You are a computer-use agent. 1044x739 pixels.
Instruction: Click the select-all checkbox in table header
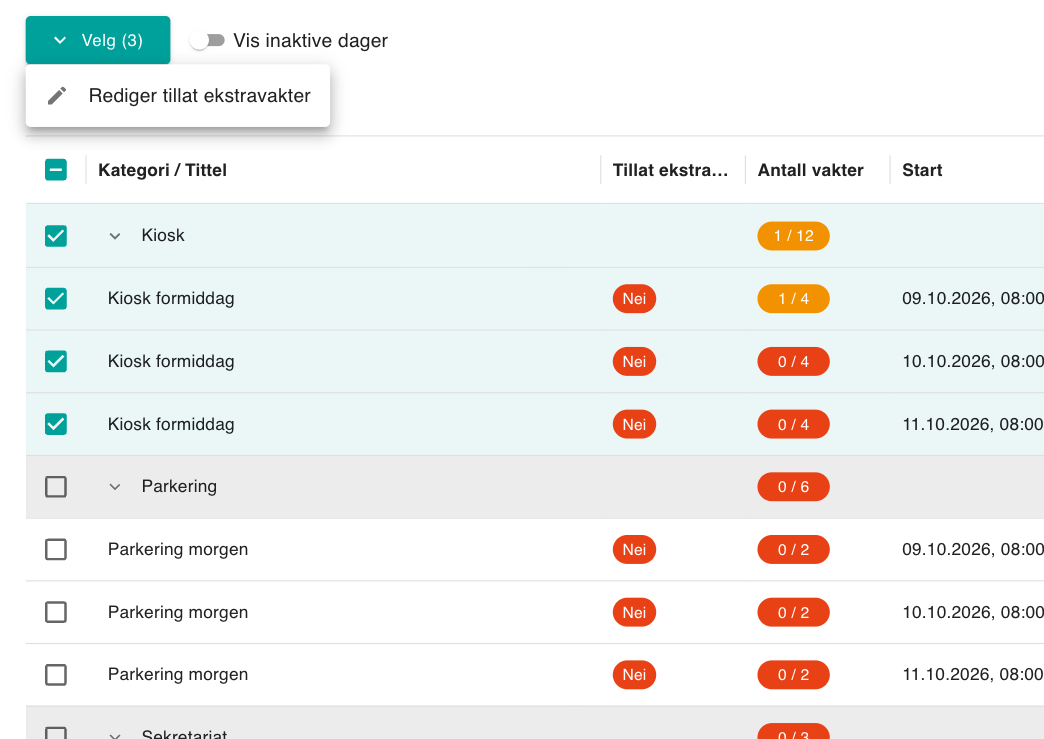[x=56, y=170]
